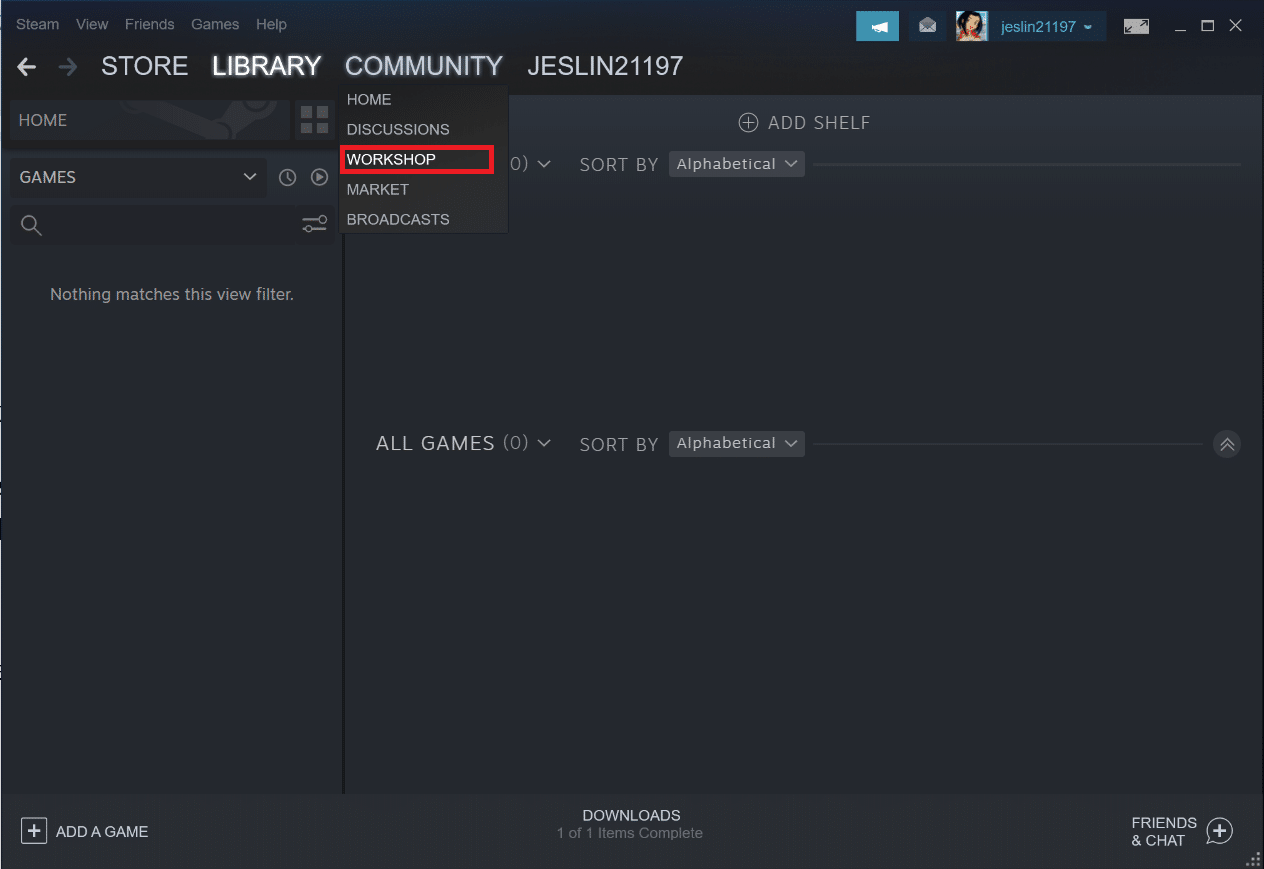Open Alphabetical sort dropdown for All Games
1264x869 pixels.
click(737, 443)
